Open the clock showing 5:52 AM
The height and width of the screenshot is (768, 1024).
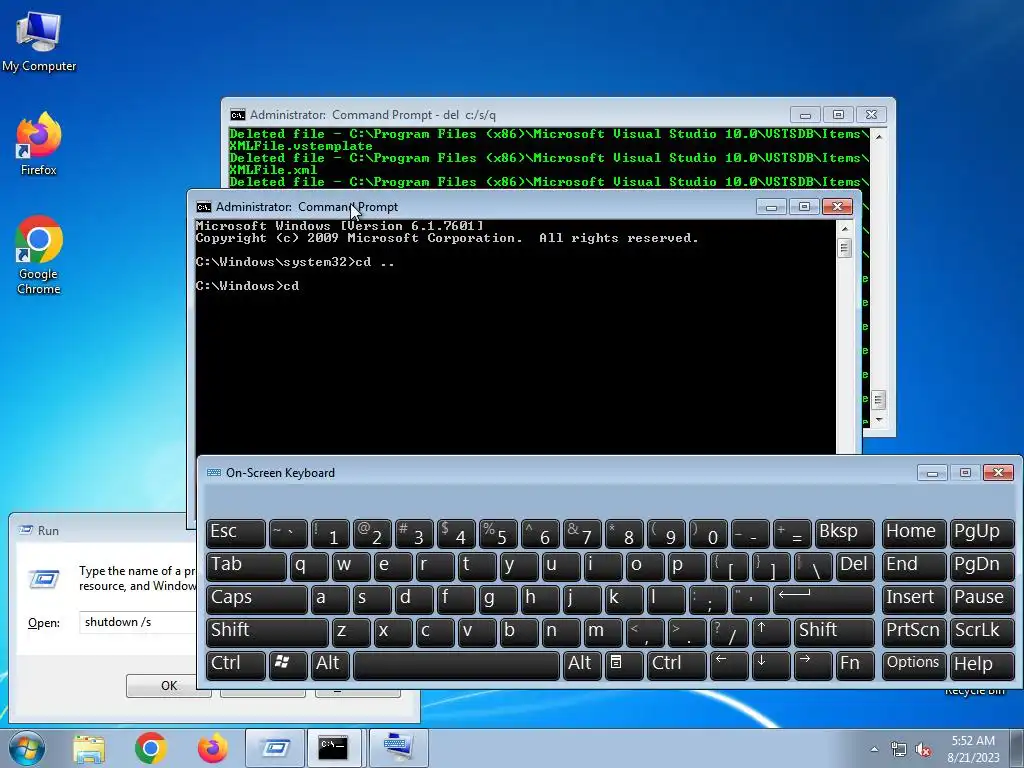click(x=973, y=749)
